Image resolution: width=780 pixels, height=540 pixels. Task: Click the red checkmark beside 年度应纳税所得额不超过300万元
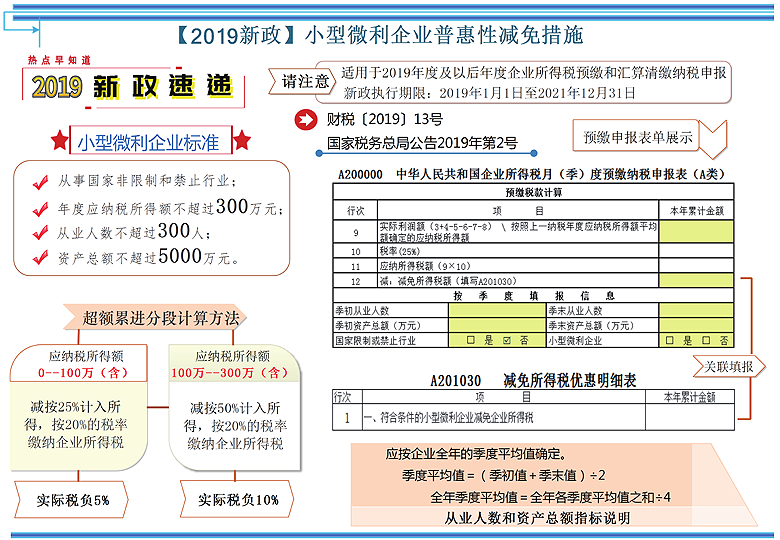(x=40, y=208)
